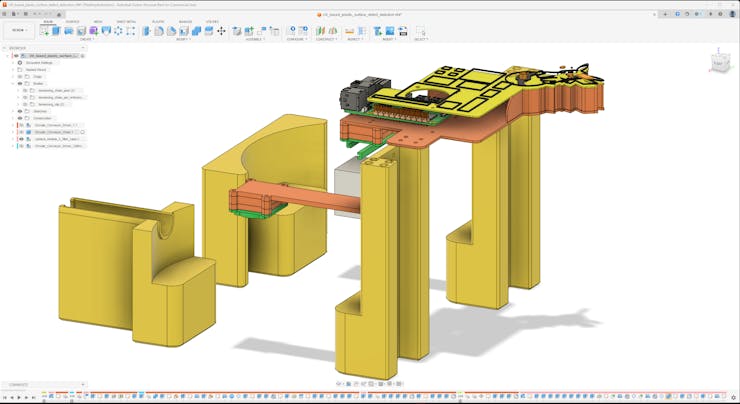Switch to the Surface tab
Viewport: 740px width, 404px height.
coord(73,21)
